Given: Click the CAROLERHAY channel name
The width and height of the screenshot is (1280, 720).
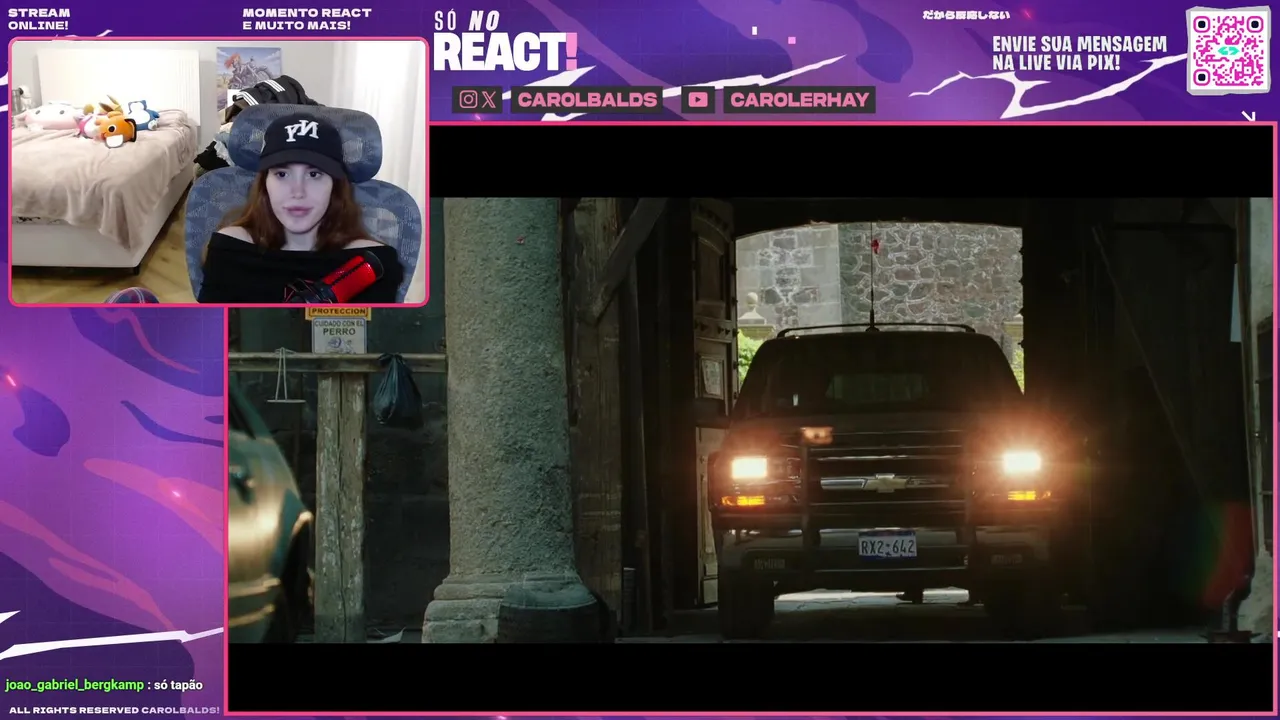Looking at the screenshot, I should (799, 99).
